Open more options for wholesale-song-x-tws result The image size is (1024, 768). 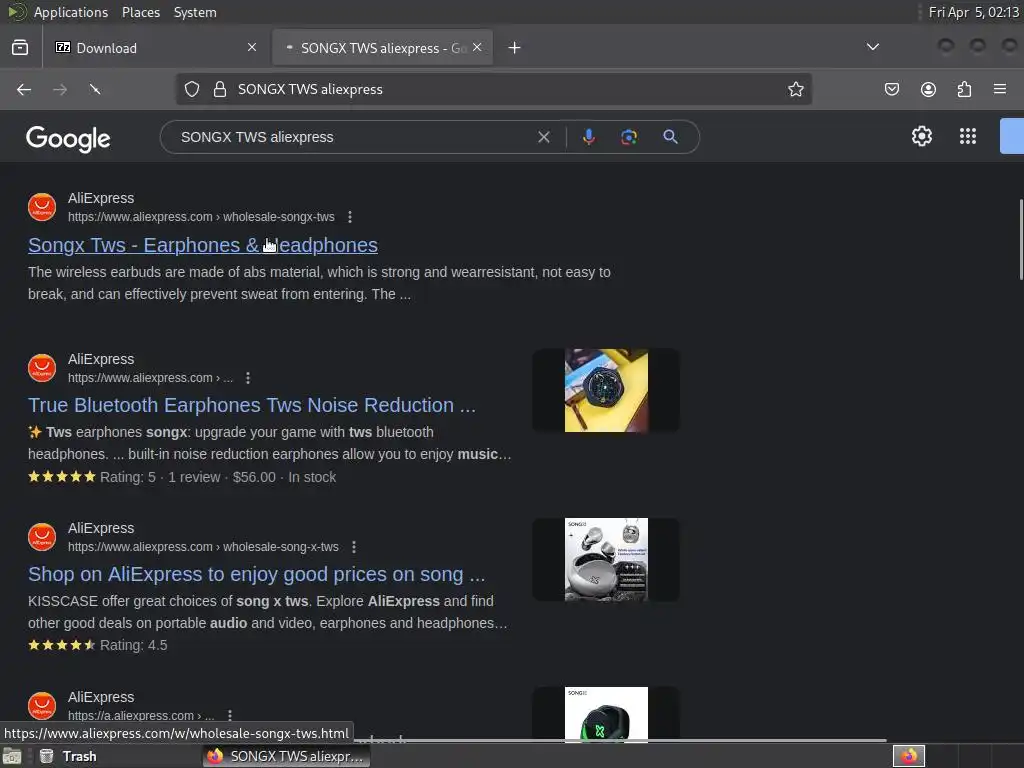point(354,547)
